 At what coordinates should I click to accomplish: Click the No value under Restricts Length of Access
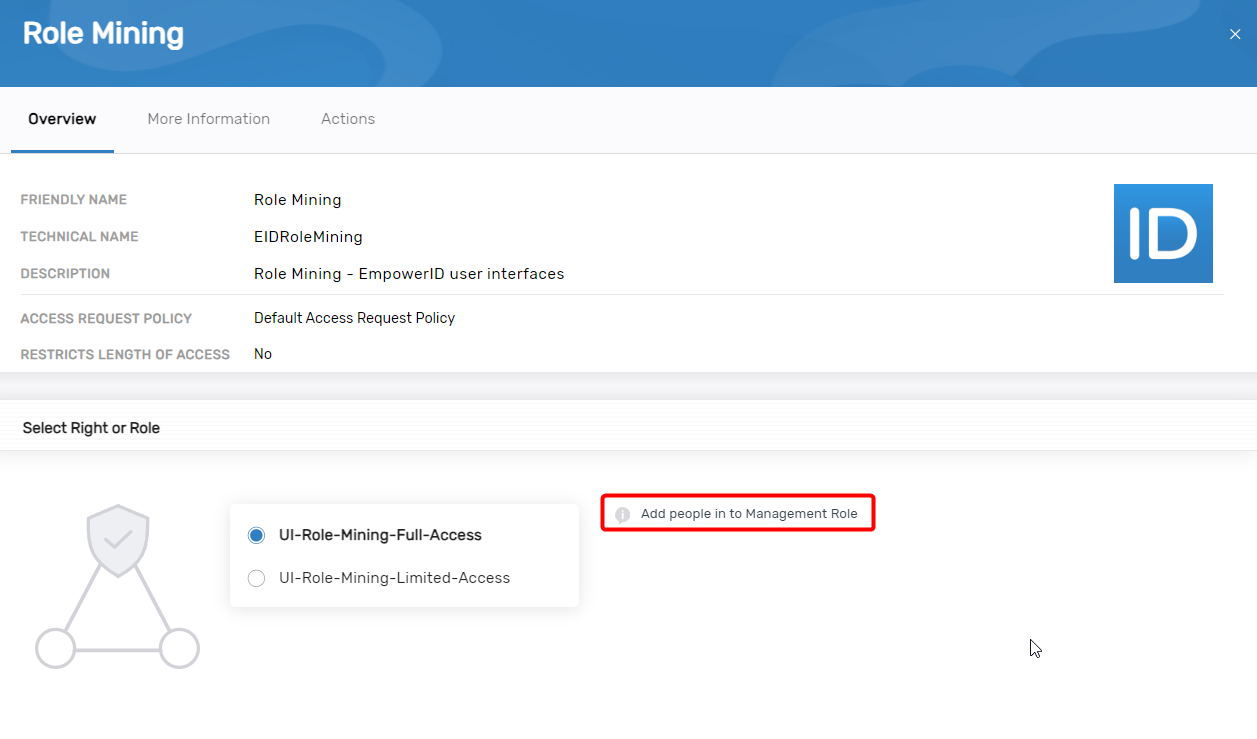(x=262, y=353)
